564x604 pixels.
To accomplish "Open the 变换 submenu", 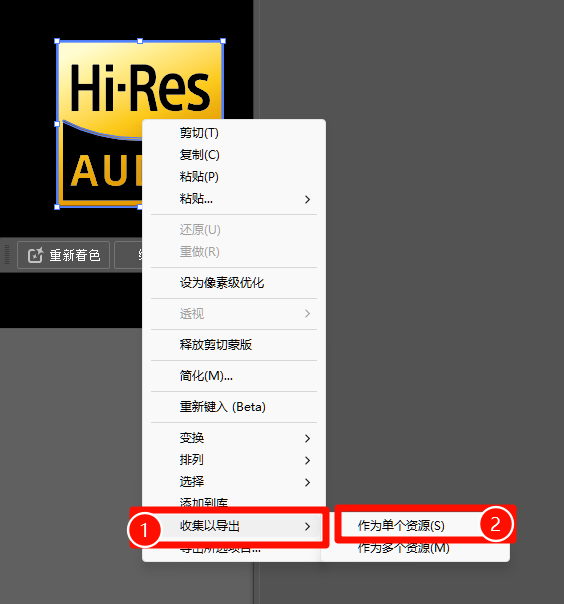I will (x=234, y=438).
